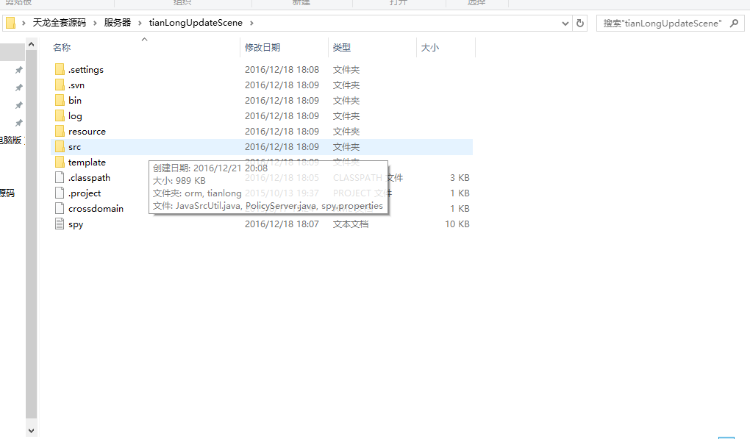Navigate to 天龙全套源码 breadcrumb

(x=59, y=23)
